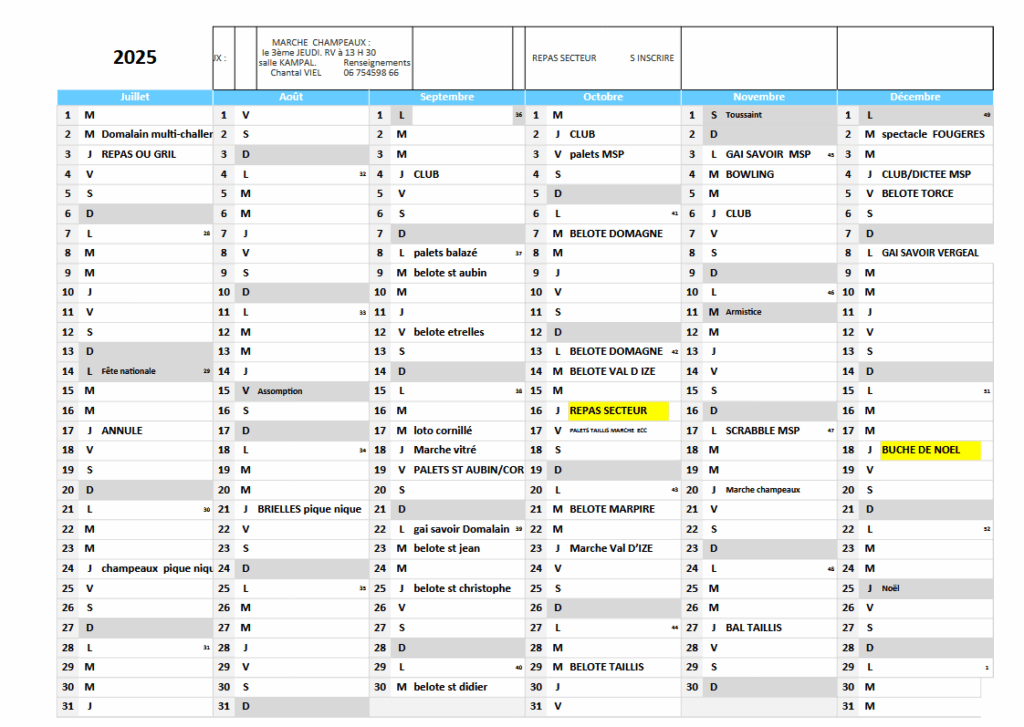The width and height of the screenshot is (1024, 727).
Task: Select the loto cornillé entry
Action: coord(443,430)
